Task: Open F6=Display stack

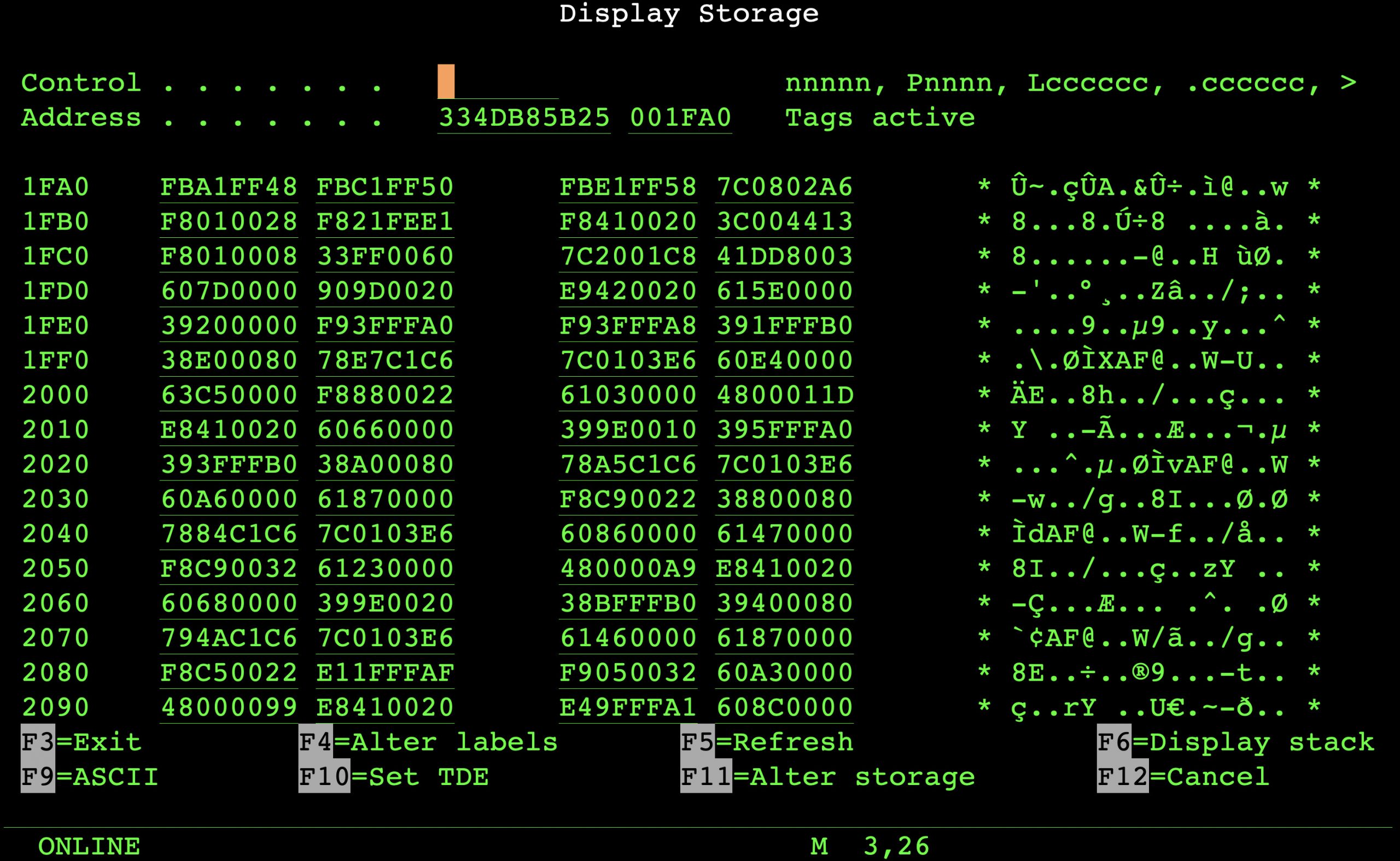Action: pos(1235,742)
